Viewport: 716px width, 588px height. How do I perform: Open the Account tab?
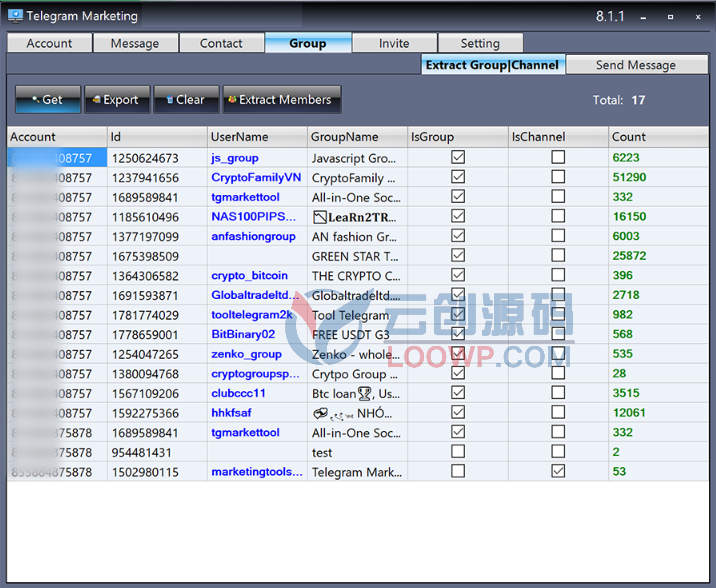click(x=49, y=43)
